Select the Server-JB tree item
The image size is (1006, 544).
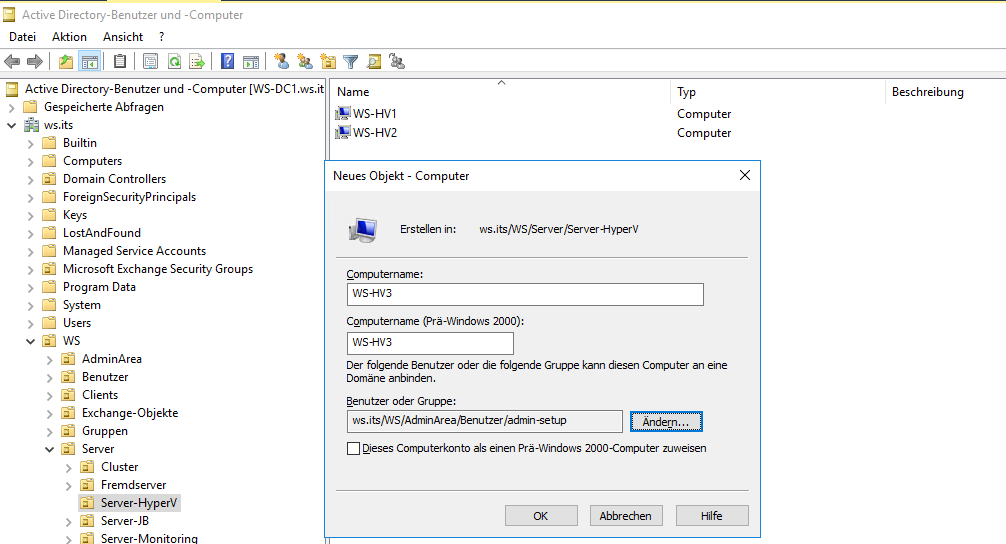tap(124, 521)
